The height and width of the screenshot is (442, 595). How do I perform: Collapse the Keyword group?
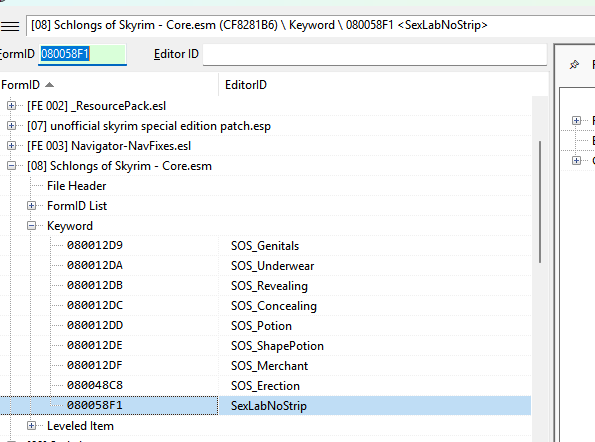(31, 226)
